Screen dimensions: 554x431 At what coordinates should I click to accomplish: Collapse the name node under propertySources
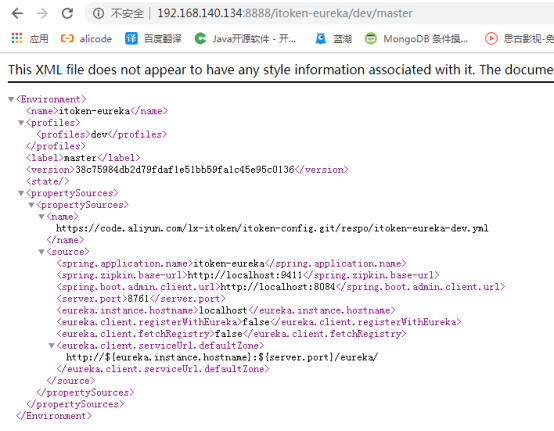pos(41,217)
